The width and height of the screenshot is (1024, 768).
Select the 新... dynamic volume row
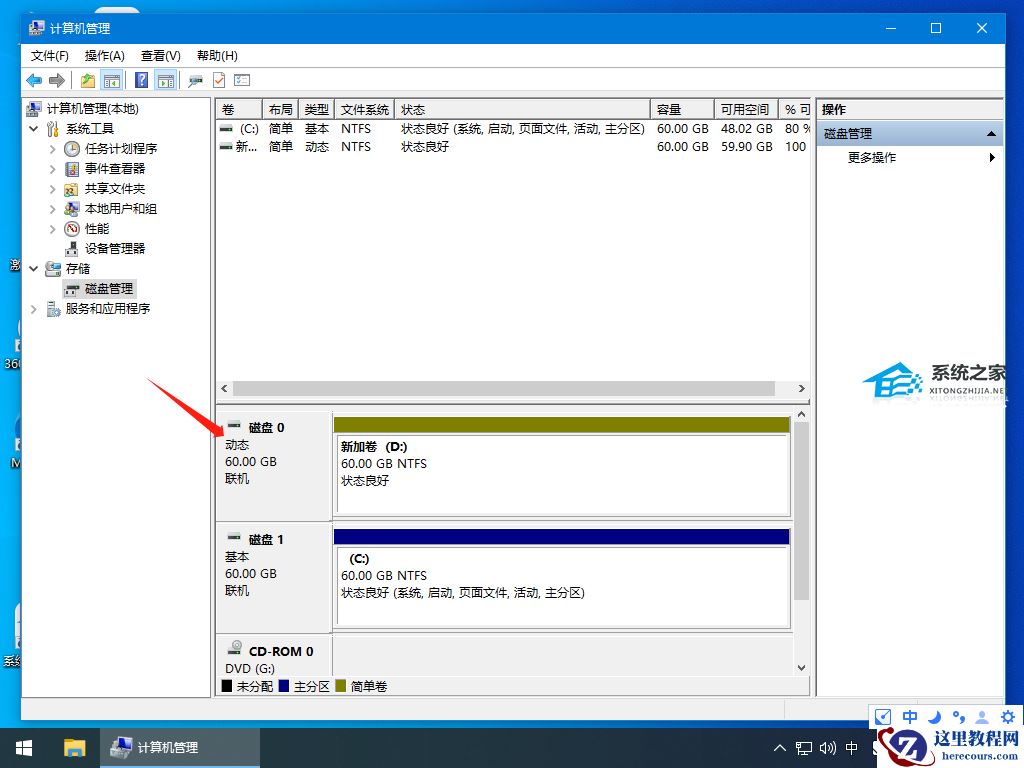pyautogui.click(x=513, y=147)
